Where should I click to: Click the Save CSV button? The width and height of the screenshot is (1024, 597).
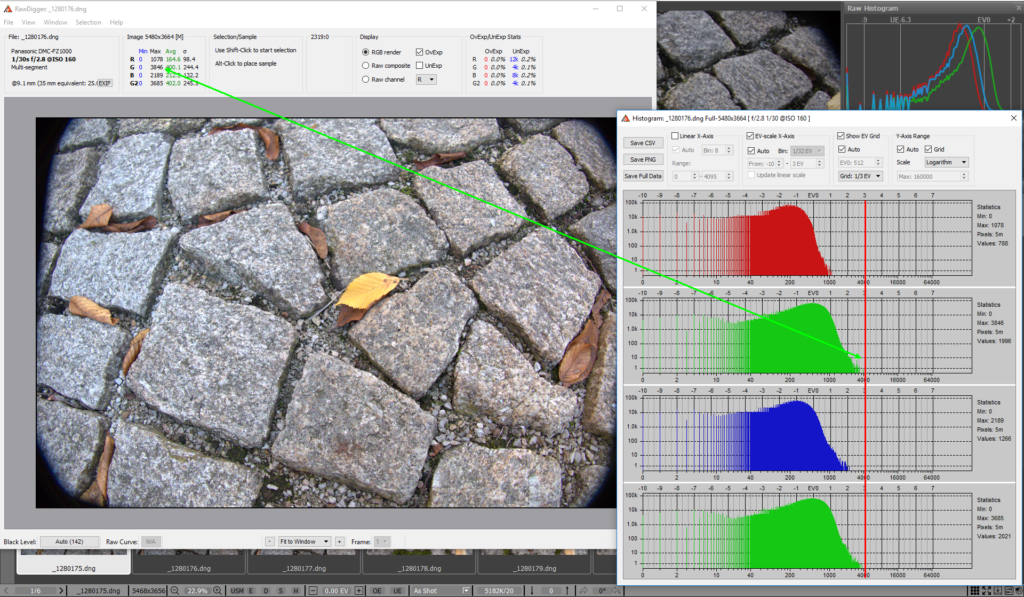tap(643, 144)
